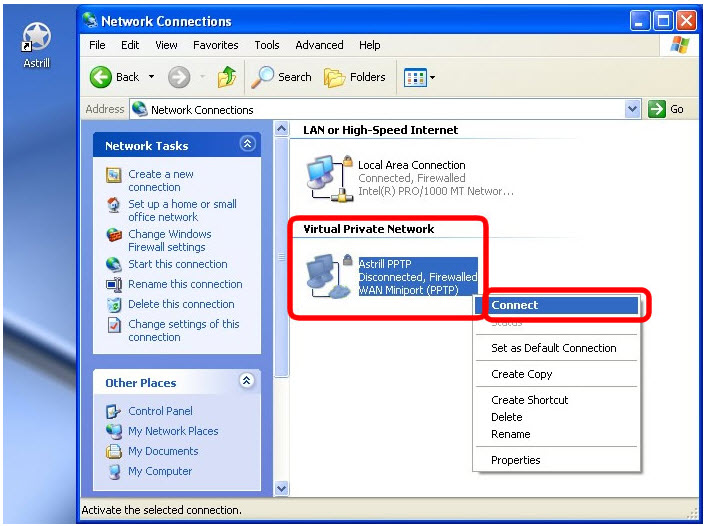Click the Create a new connection icon
Image resolution: width=706 pixels, height=526 pixels.
point(113,175)
